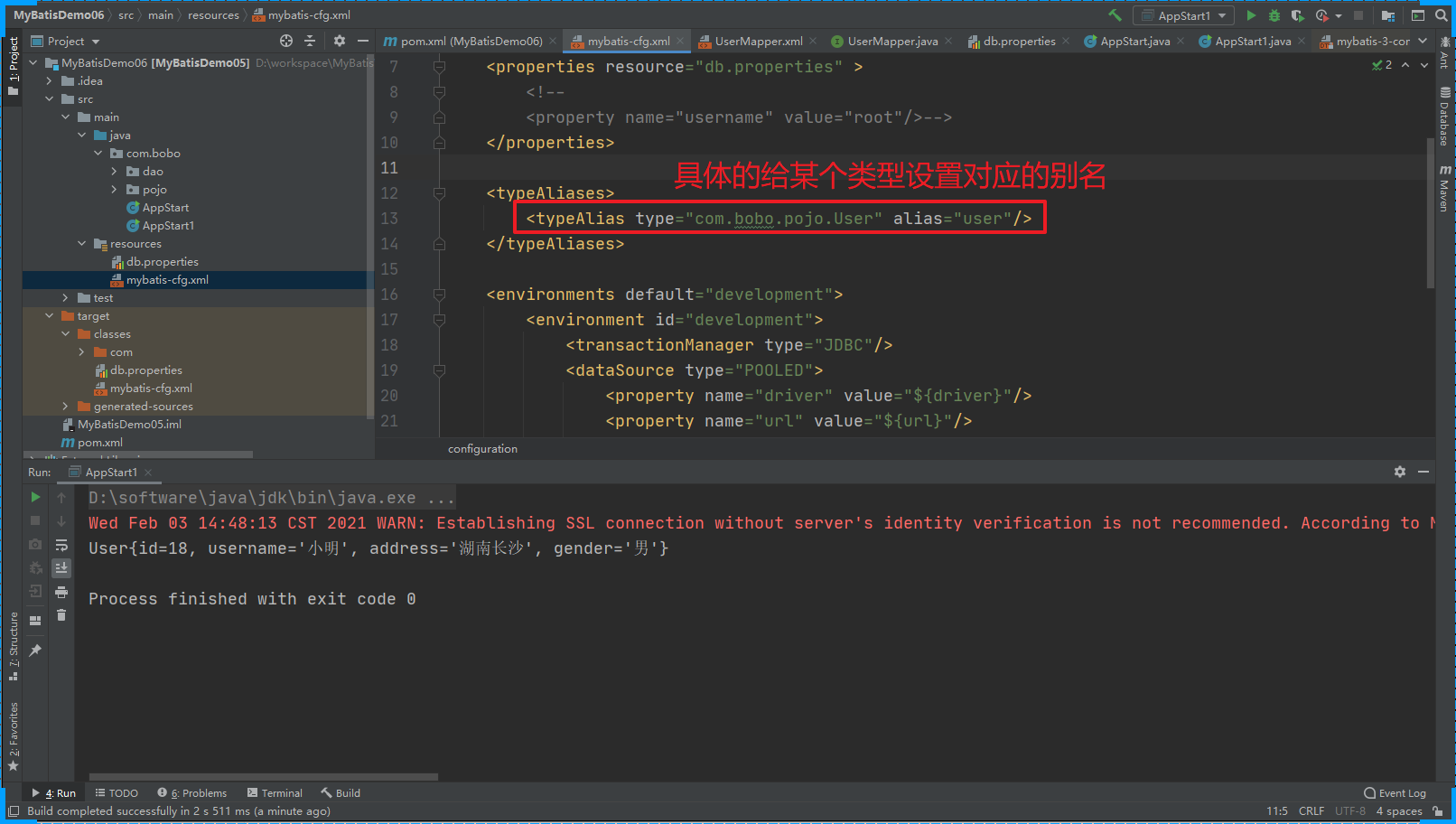Toggle scroll to end in Run console
1456x824 pixels.
pyautogui.click(x=61, y=568)
